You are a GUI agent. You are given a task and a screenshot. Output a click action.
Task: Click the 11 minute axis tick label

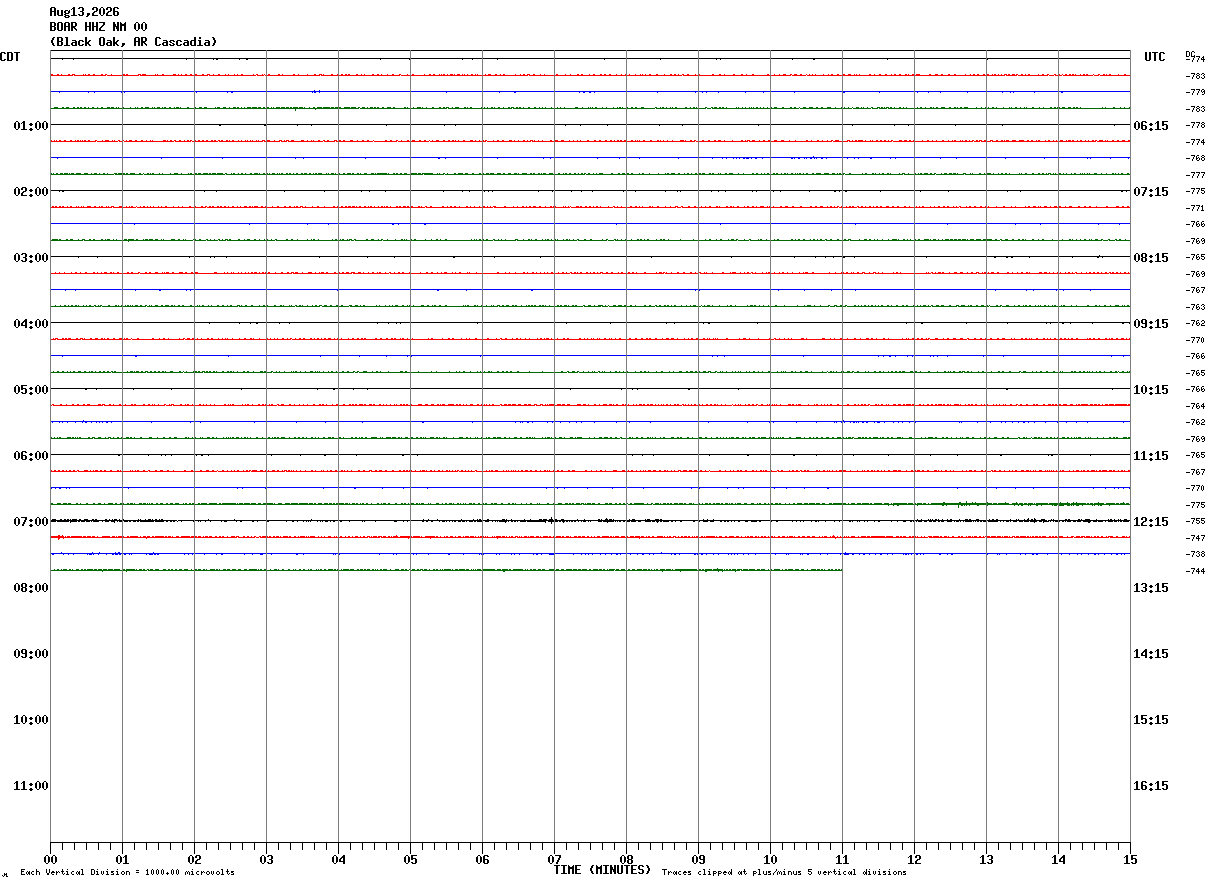pos(842,860)
